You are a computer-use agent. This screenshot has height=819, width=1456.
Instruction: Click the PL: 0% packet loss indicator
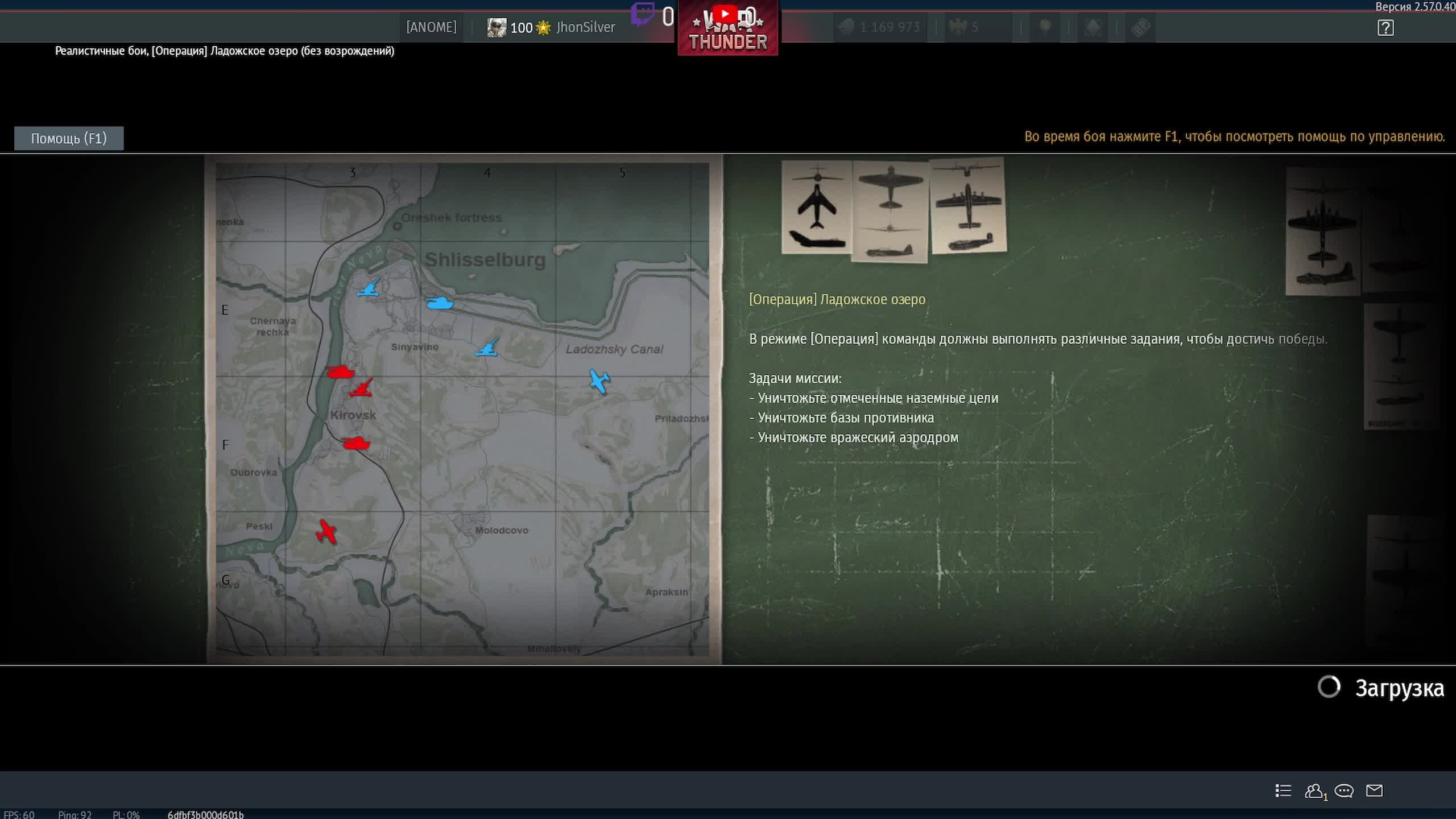(x=126, y=814)
